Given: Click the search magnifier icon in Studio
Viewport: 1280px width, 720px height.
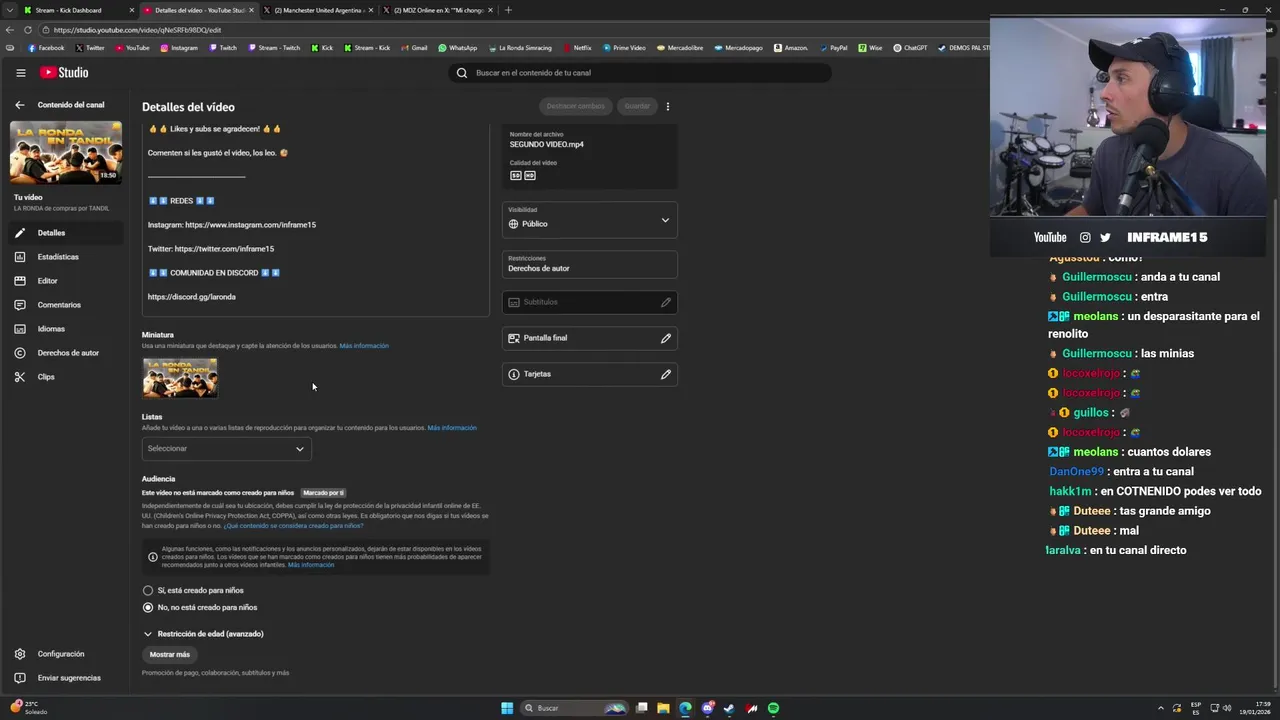Looking at the screenshot, I should tap(462, 73).
